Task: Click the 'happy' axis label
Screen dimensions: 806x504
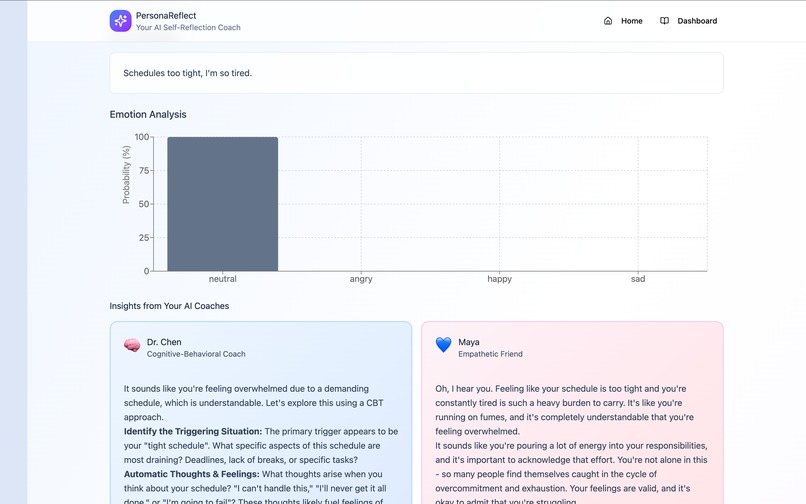Action: [500, 279]
